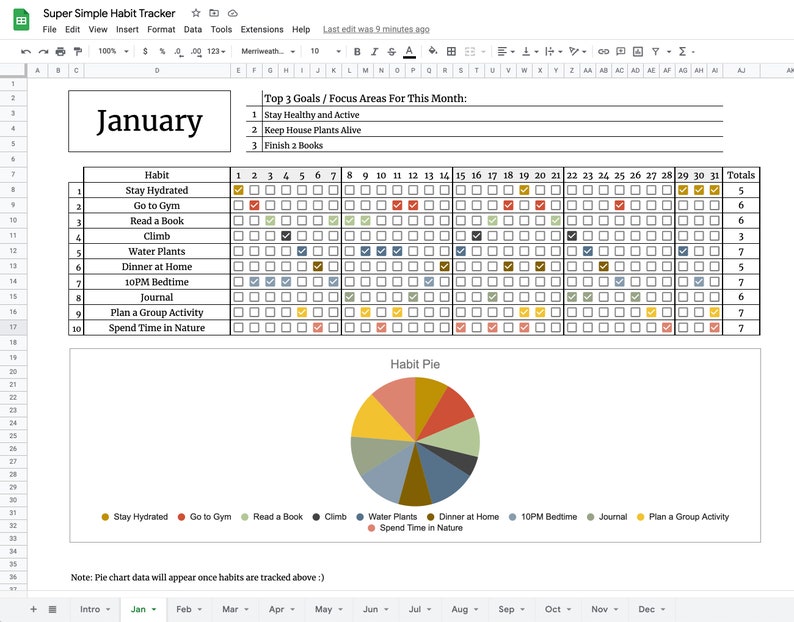This screenshot has height=622, width=794.
Task: Open the font size 10 dropdown
Action: (325, 51)
